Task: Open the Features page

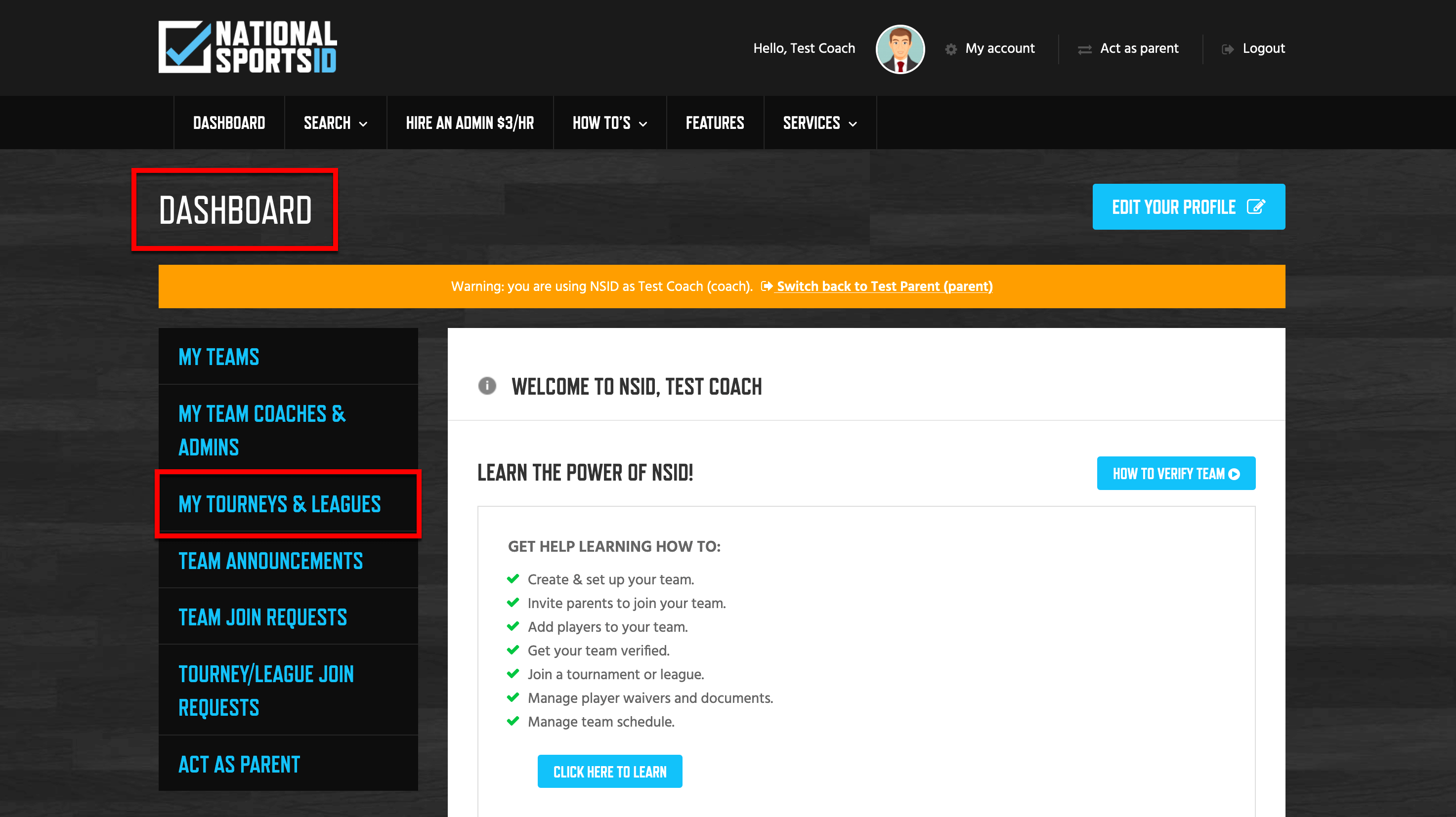Action: pyautogui.click(x=715, y=123)
